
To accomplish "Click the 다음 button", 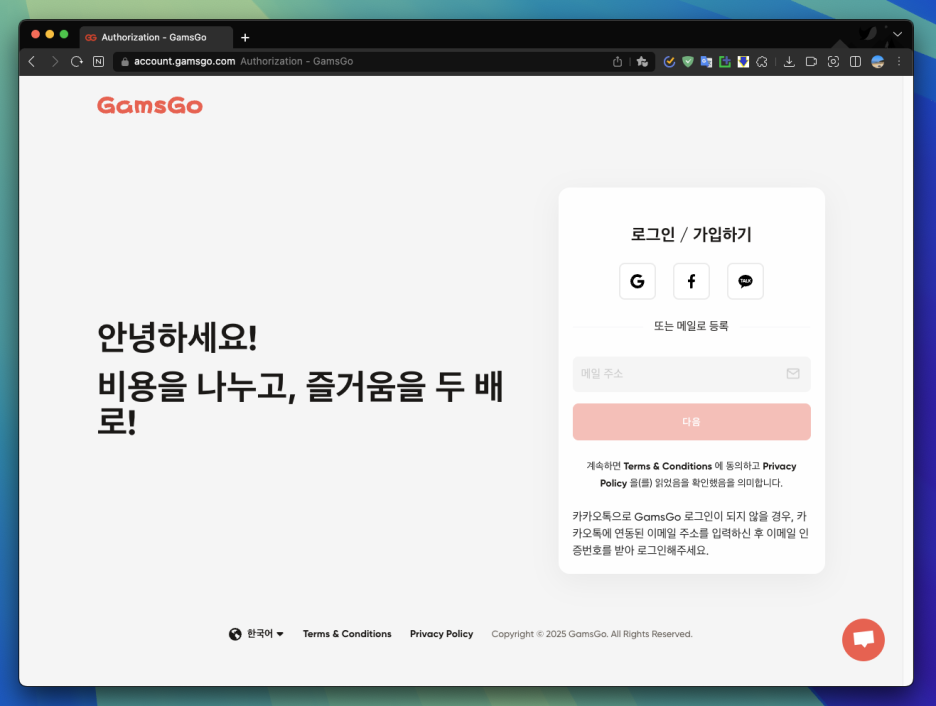I will (691, 422).
